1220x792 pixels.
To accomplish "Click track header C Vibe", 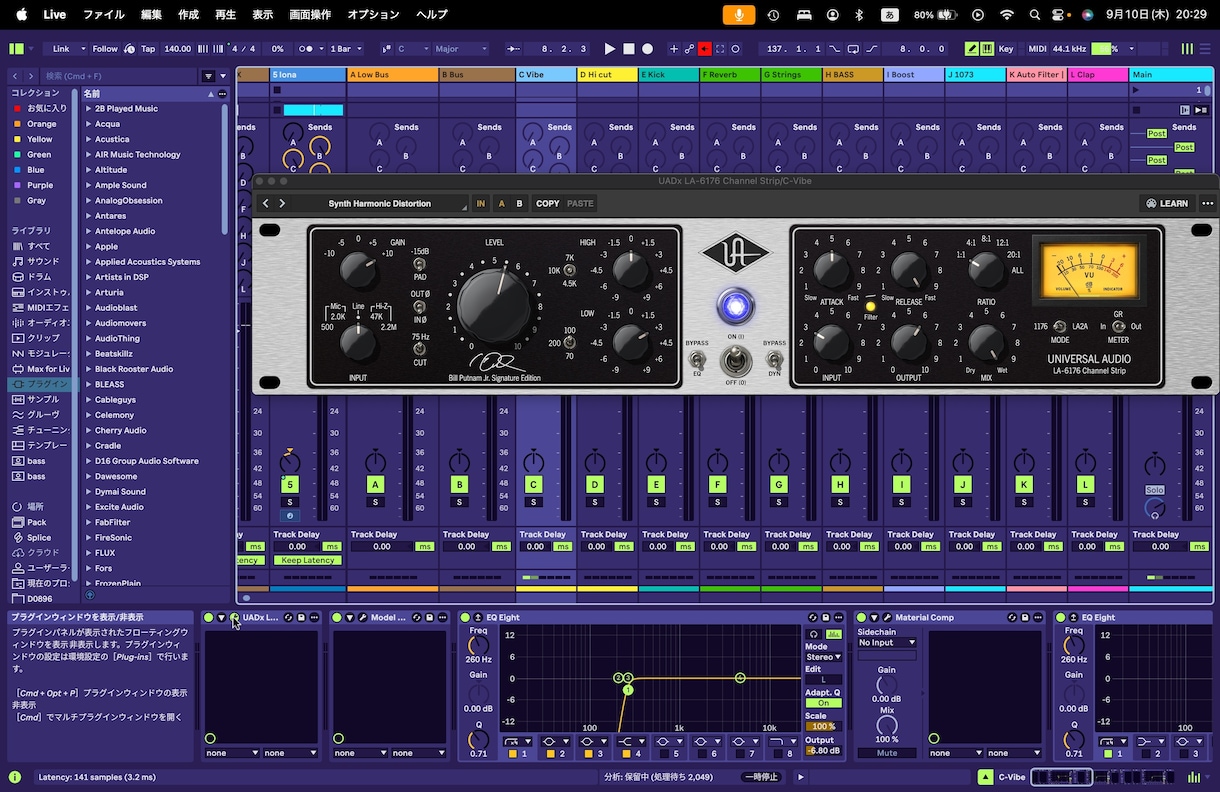I will coord(545,74).
